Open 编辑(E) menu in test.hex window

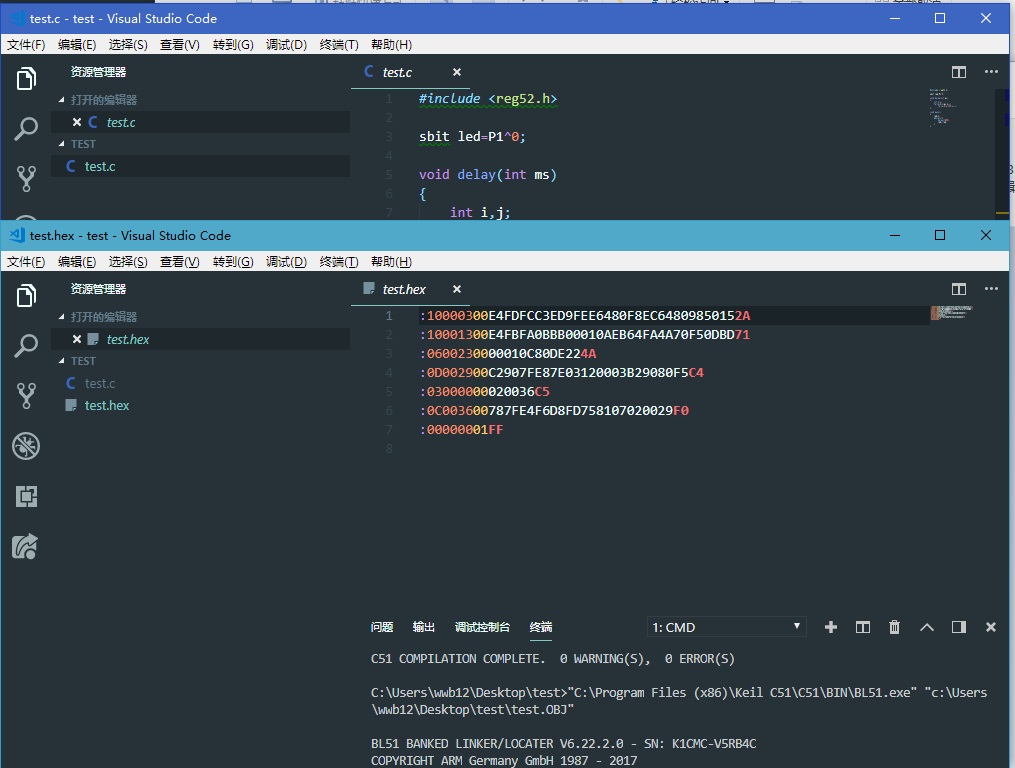[77, 262]
